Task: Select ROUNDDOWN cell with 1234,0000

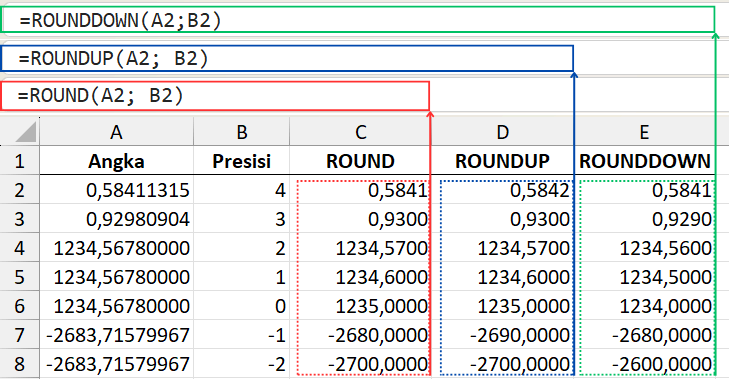Action: point(644,306)
